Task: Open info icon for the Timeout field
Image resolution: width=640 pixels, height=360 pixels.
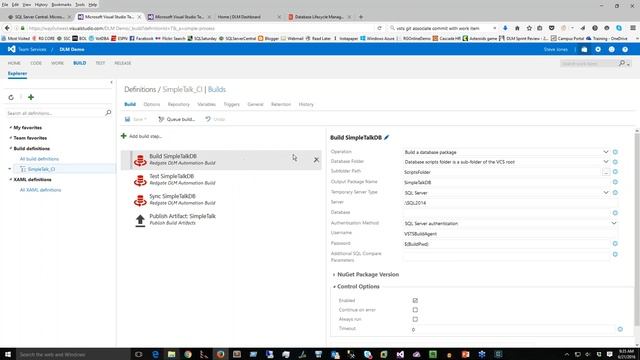Action: pyautogui.click(x=620, y=329)
